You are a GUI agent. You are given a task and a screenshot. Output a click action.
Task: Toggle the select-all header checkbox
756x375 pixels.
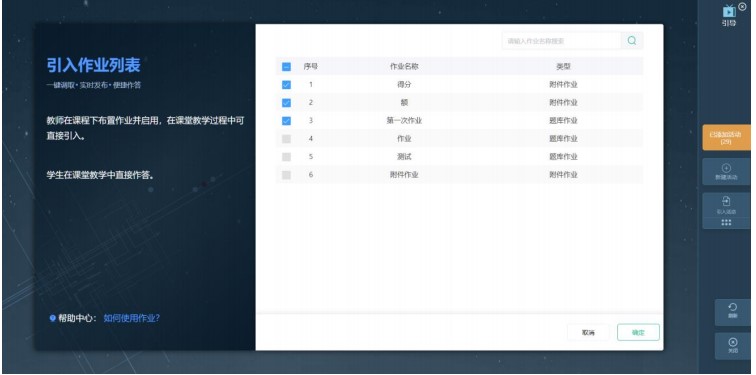[x=286, y=67]
